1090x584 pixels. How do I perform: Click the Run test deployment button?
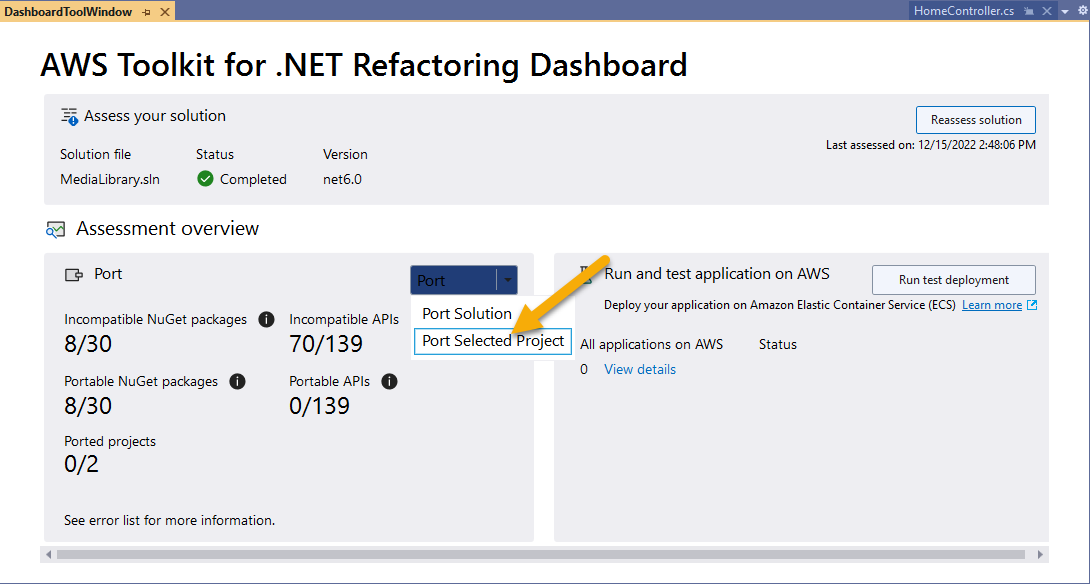pos(954,280)
